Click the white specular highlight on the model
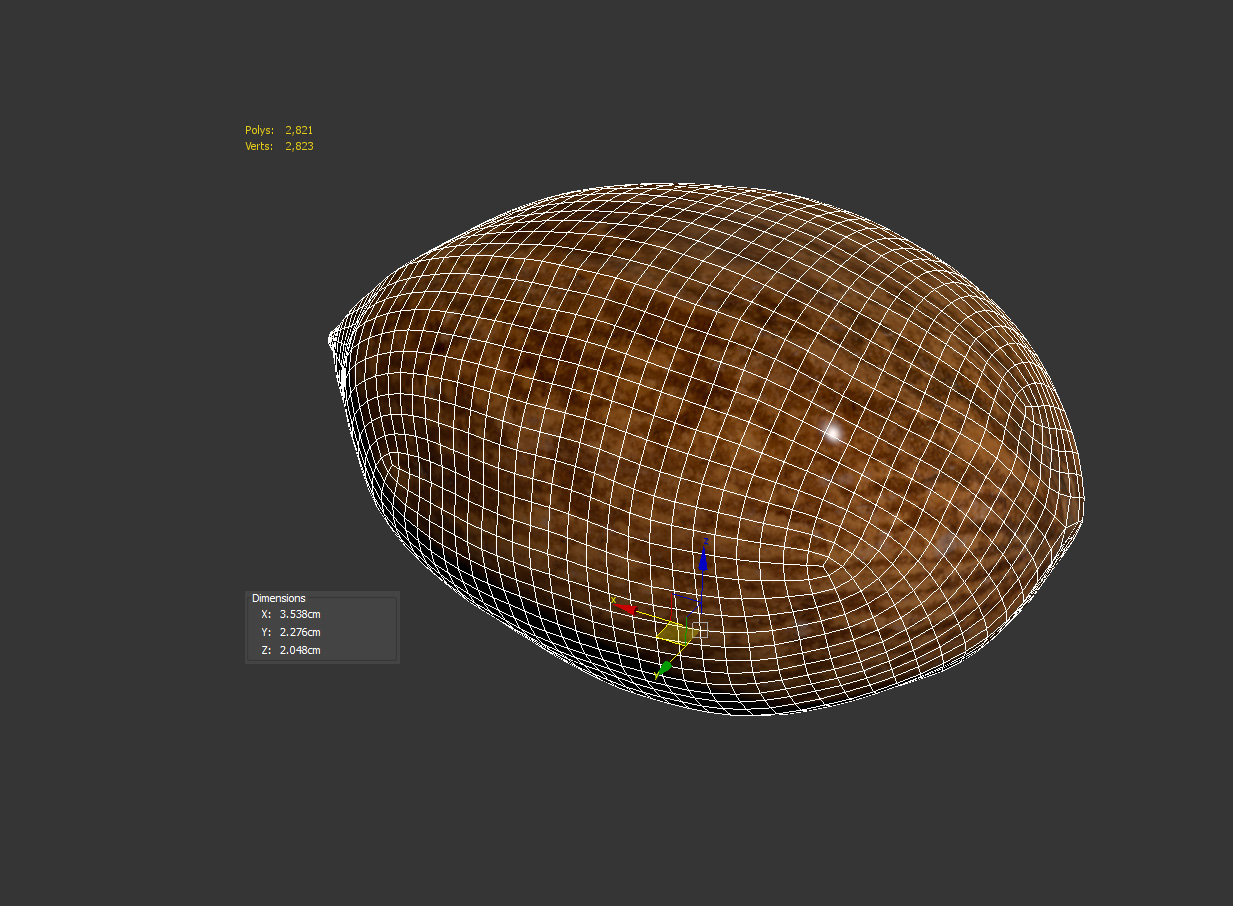1233x906 pixels. (832, 432)
